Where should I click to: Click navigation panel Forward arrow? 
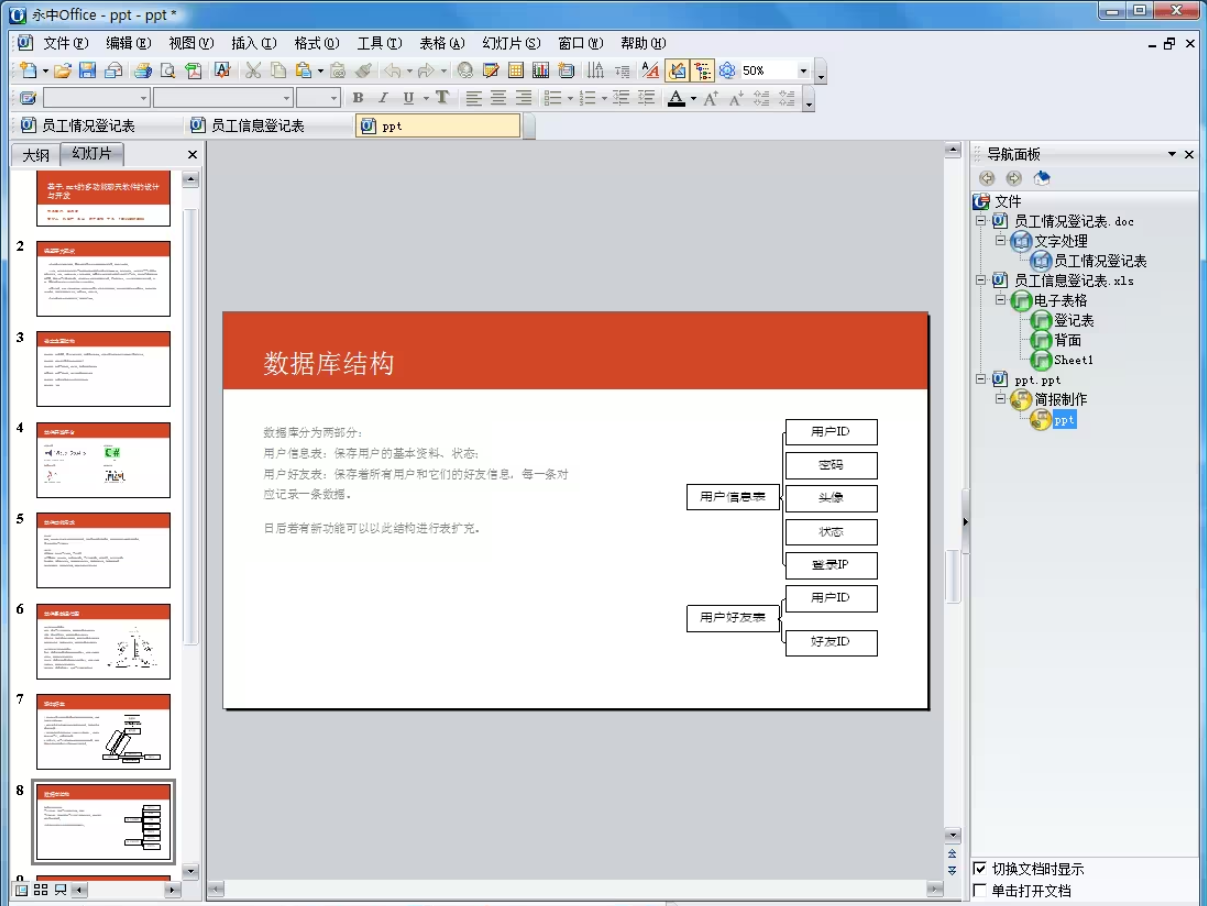tap(1014, 178)
